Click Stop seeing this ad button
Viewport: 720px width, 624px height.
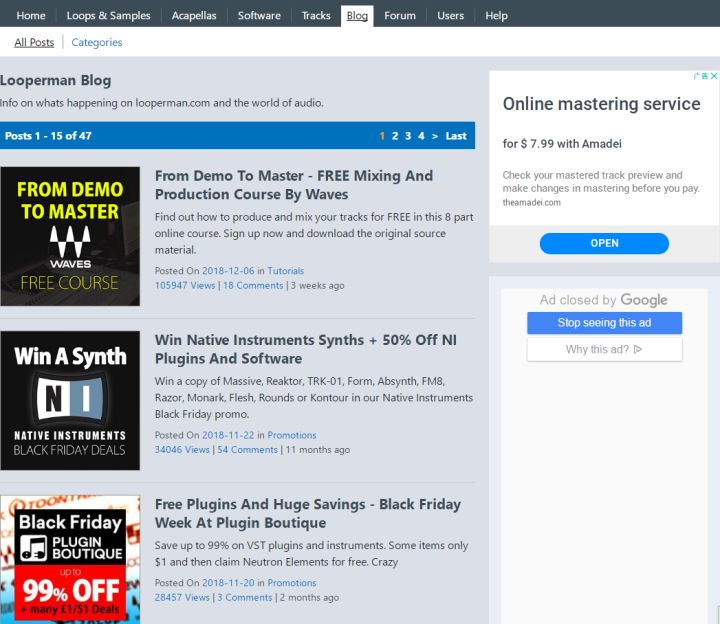tap(604, 323)
